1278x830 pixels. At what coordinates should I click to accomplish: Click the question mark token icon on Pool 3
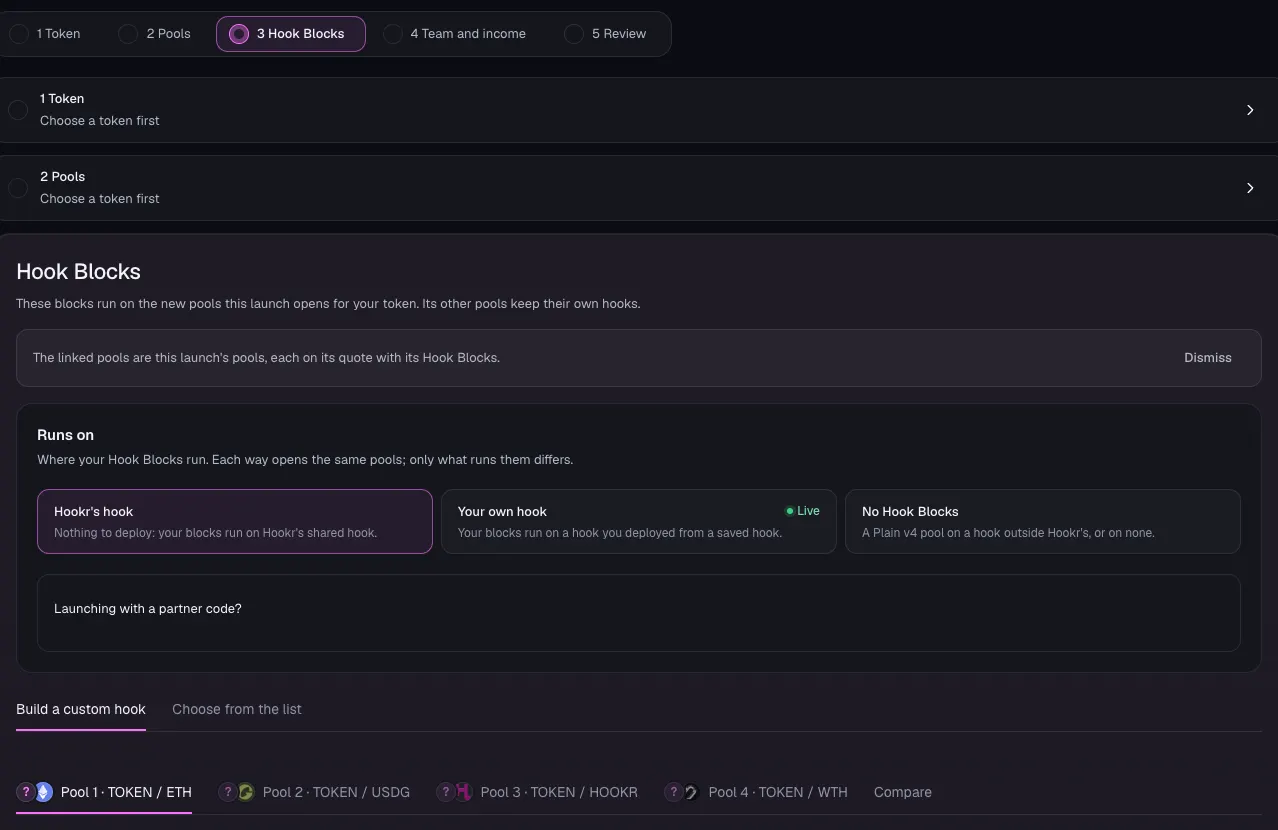445,792
